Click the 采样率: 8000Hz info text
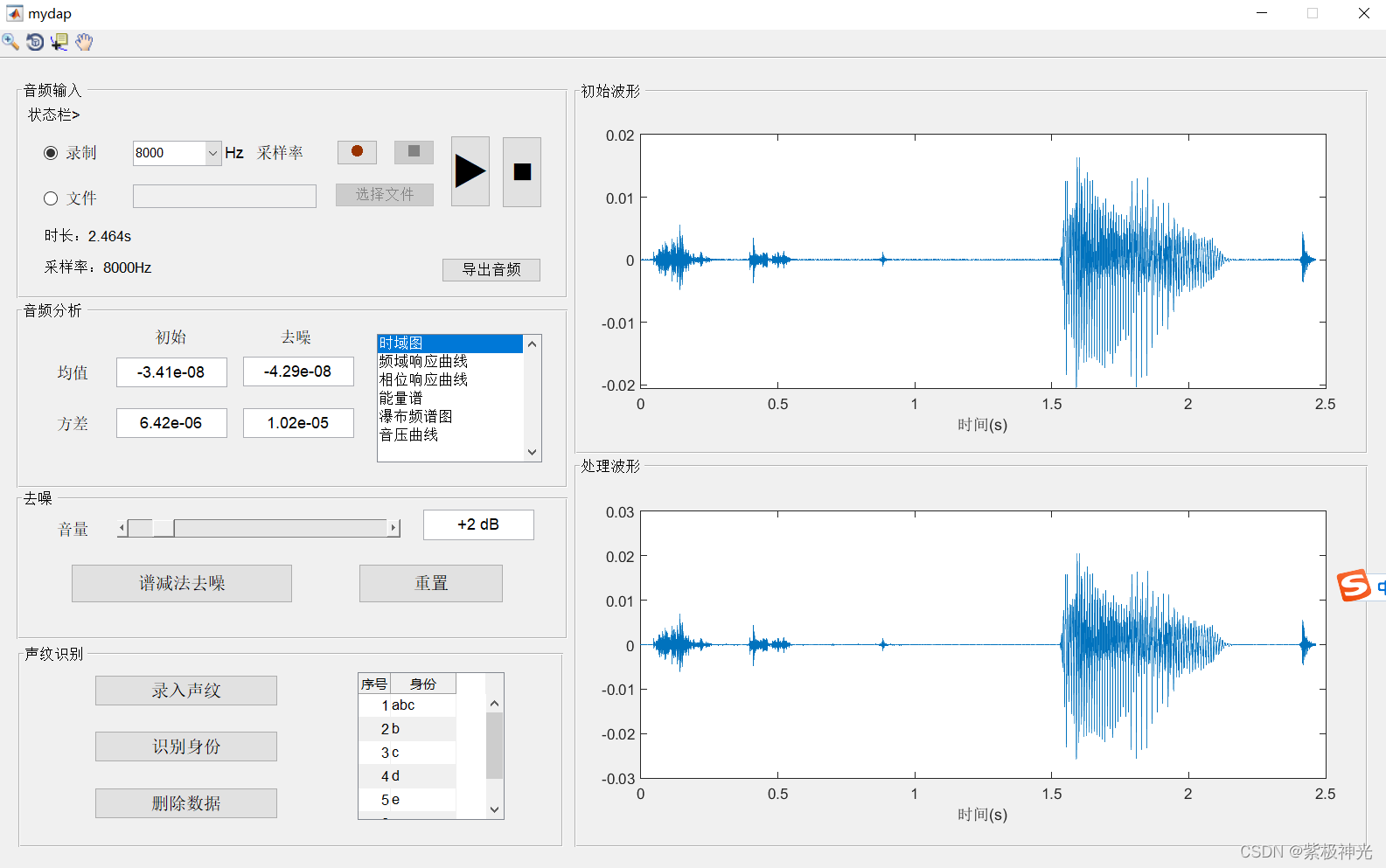 (98, 267)
